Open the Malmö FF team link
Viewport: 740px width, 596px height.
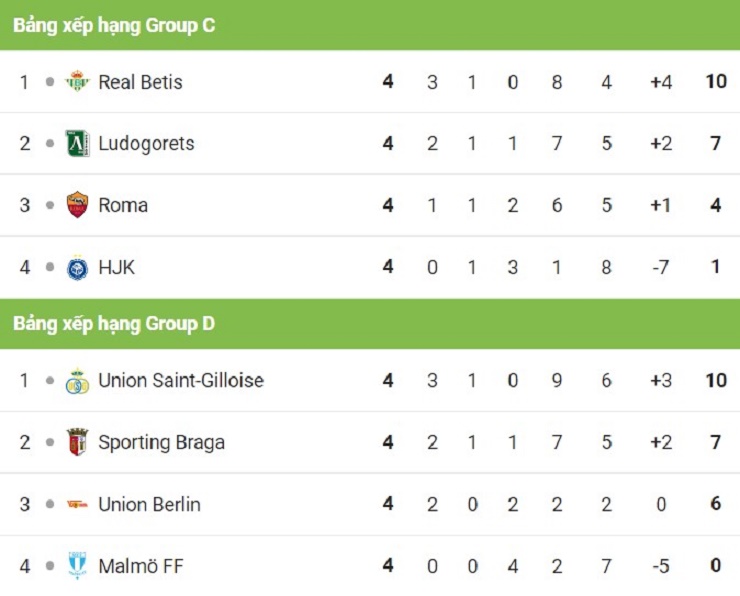141,566
